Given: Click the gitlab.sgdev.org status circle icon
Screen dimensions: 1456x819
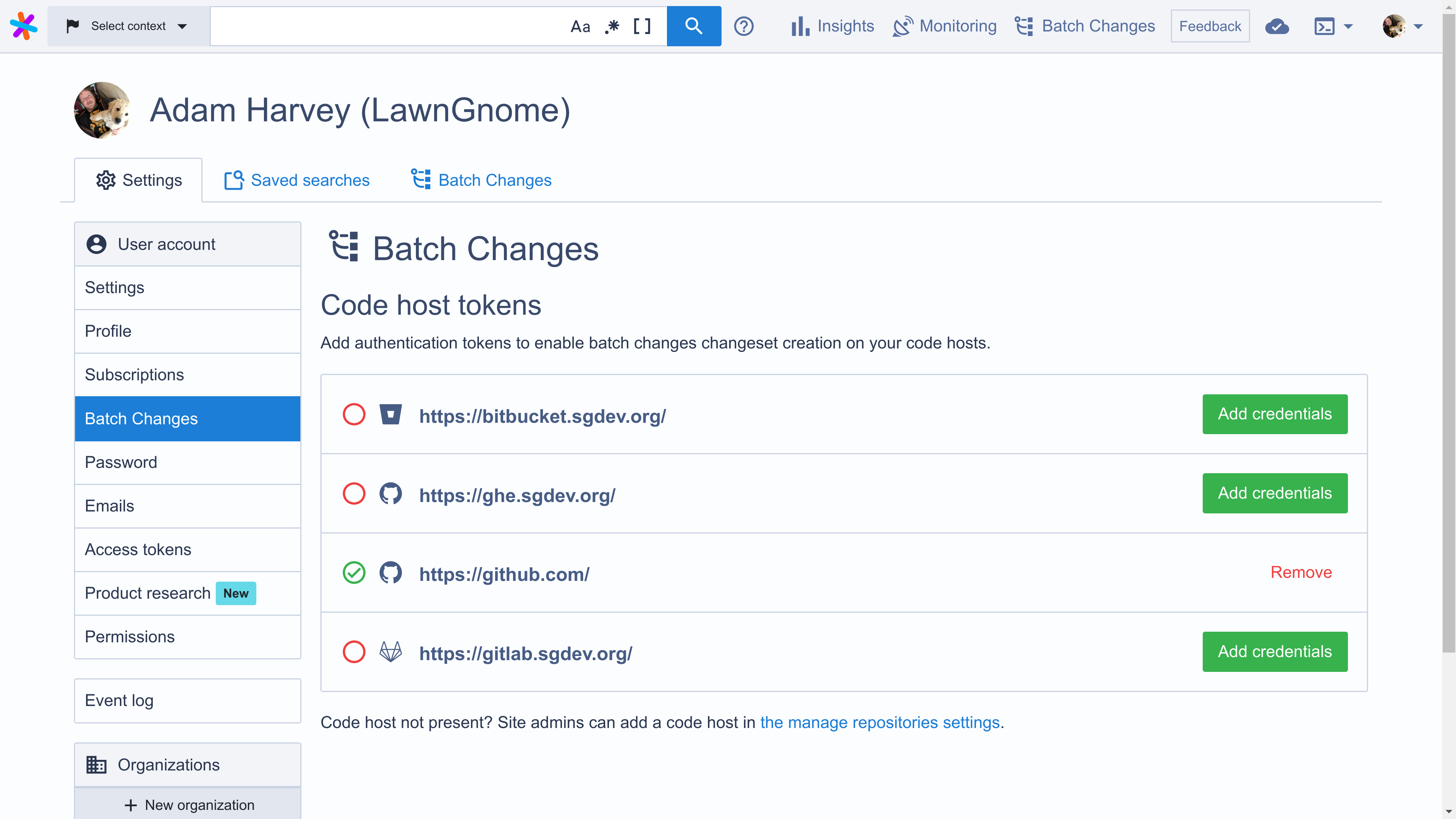Looking at the screenshot, I should 354,652.
